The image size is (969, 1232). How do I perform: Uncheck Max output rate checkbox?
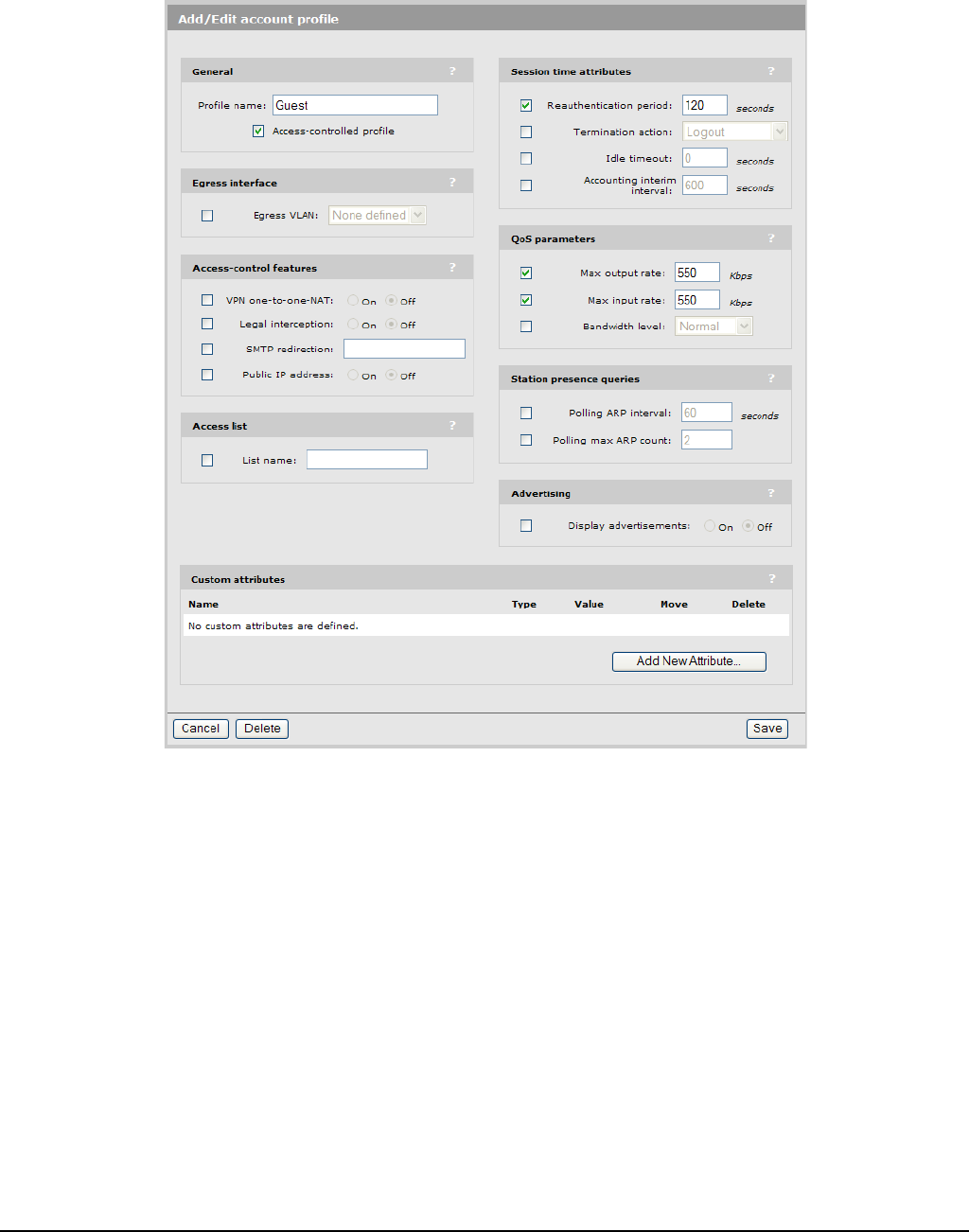point(526,273)
